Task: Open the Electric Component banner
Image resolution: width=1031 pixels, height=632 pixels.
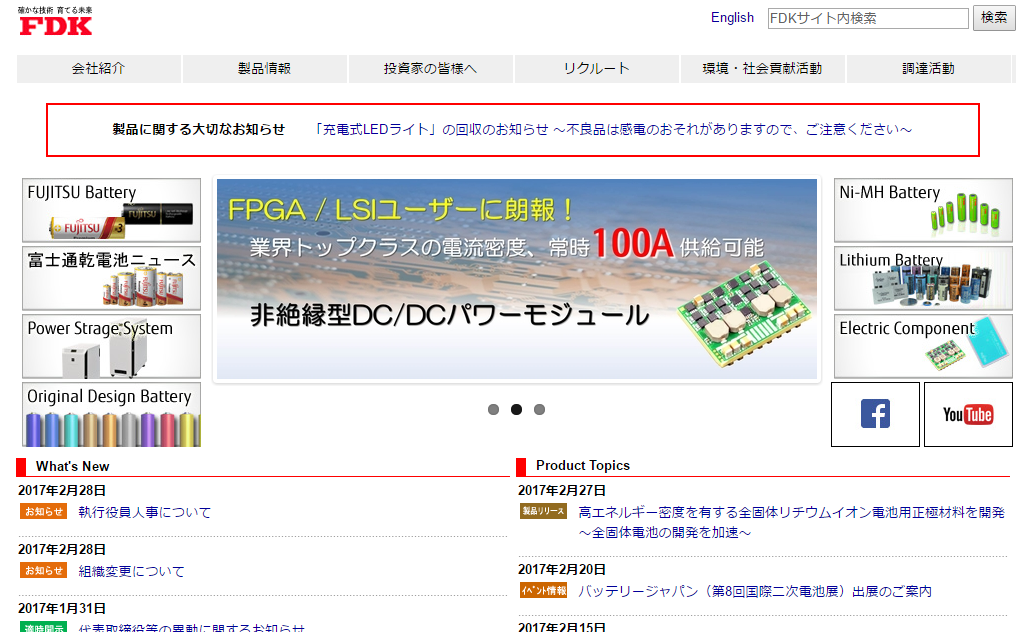Action: (923, 346)
